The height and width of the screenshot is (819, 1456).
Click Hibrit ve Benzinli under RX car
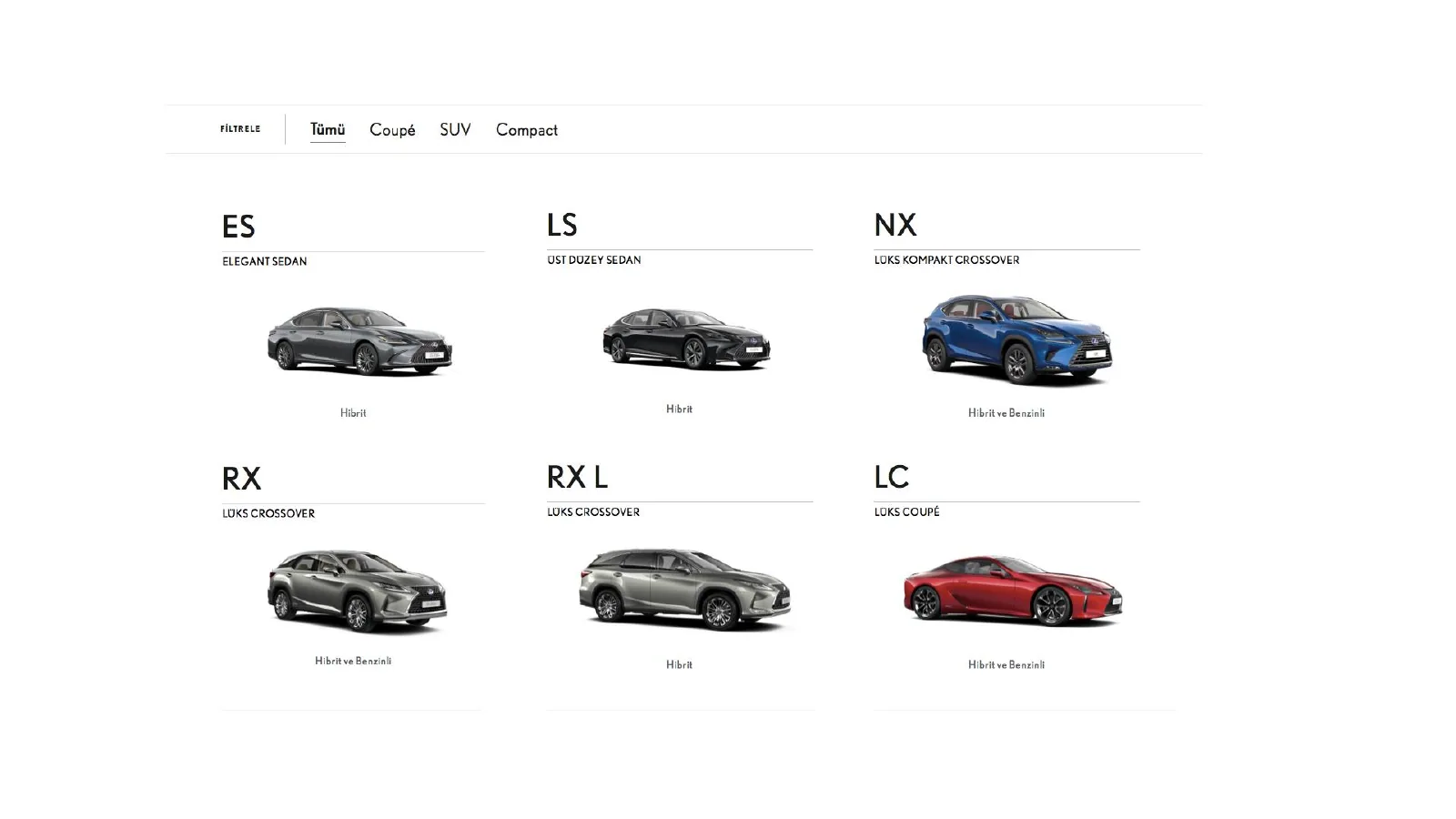353,661
